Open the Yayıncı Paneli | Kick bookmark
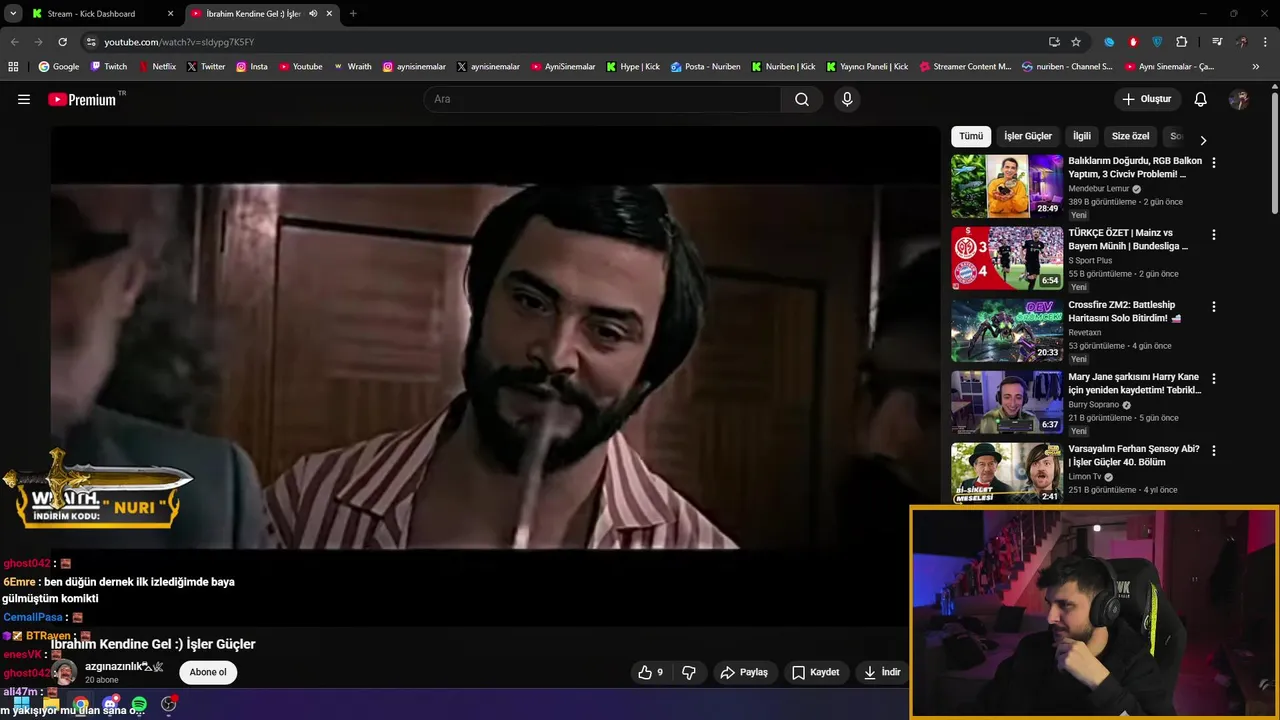1280x720 pixels. click(866, 67)
